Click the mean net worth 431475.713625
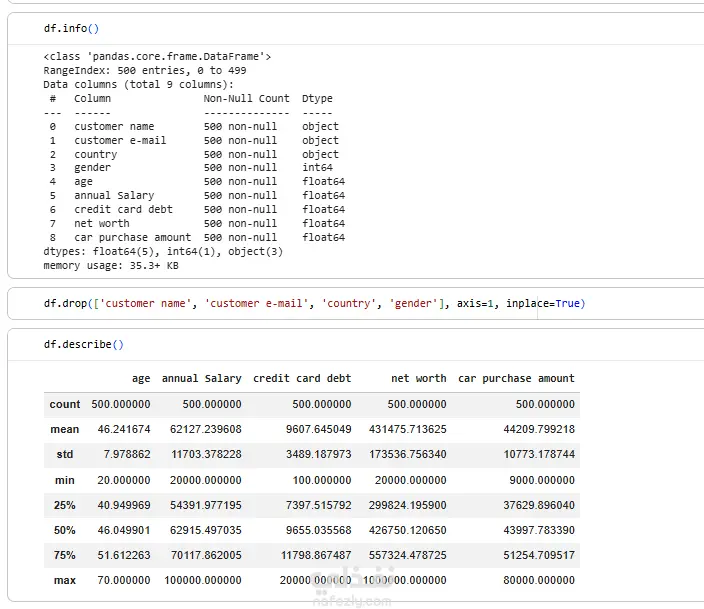This screenshot has width=704, height=609. [408, 429]
